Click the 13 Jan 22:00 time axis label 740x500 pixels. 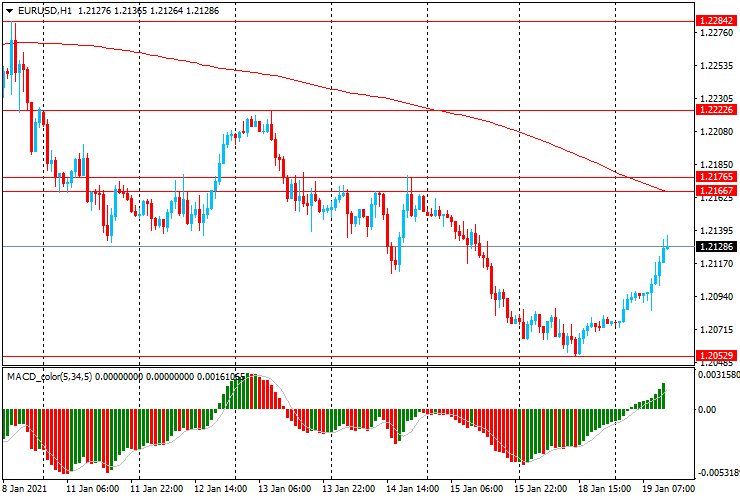(x=348, y=489)
